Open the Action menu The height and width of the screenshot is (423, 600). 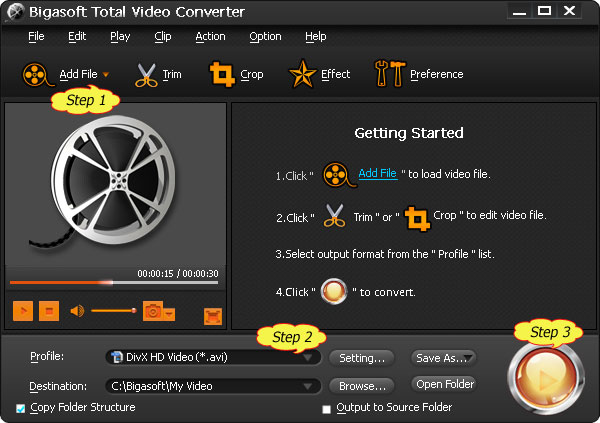pyautogui.click(x=210, y=36)
